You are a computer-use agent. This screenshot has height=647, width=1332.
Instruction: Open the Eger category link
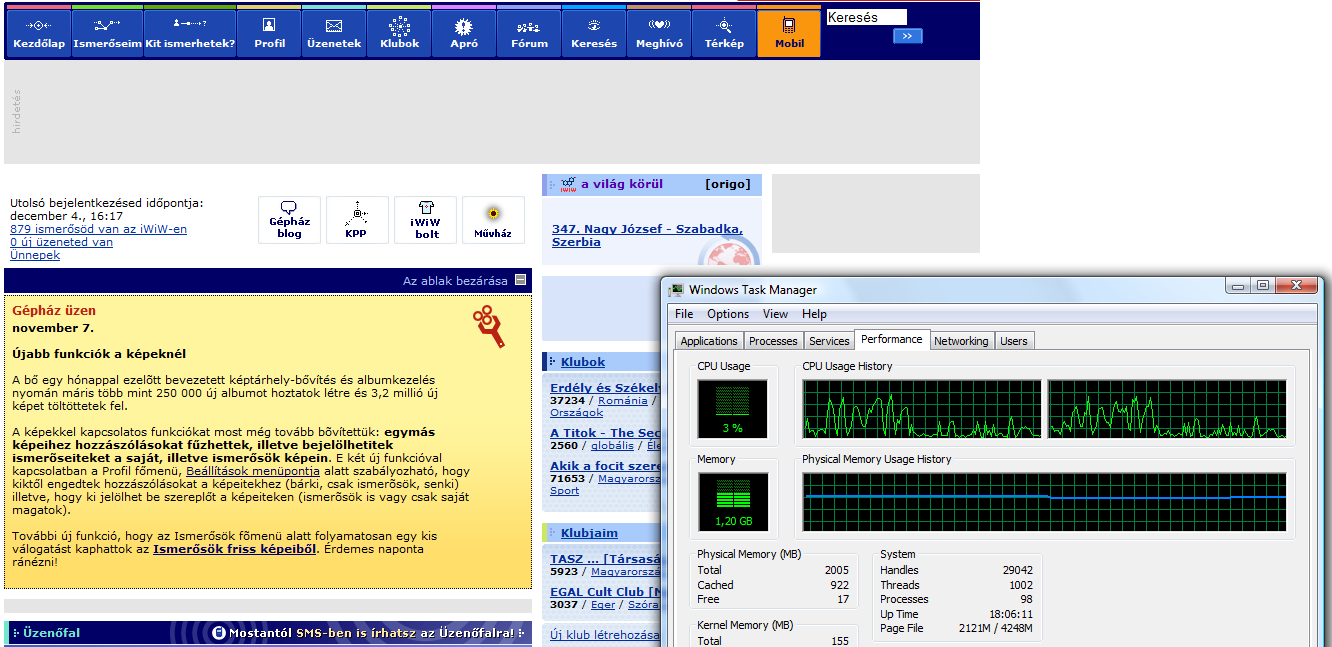(603, 604)
